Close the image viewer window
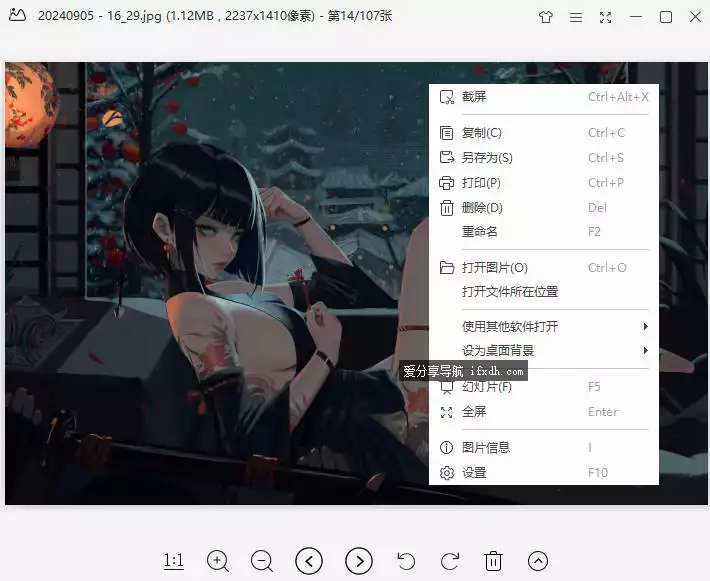 click(696, 17)
